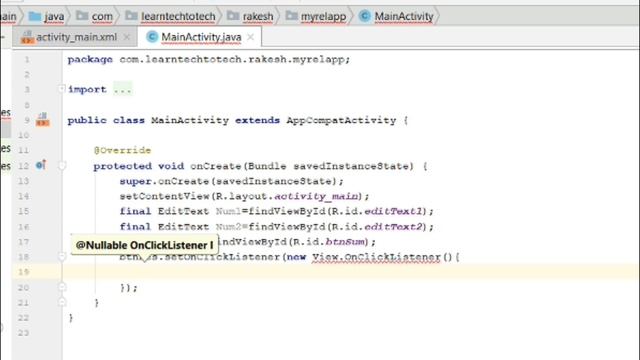Click the rakesh folder icon

(233, 16)
